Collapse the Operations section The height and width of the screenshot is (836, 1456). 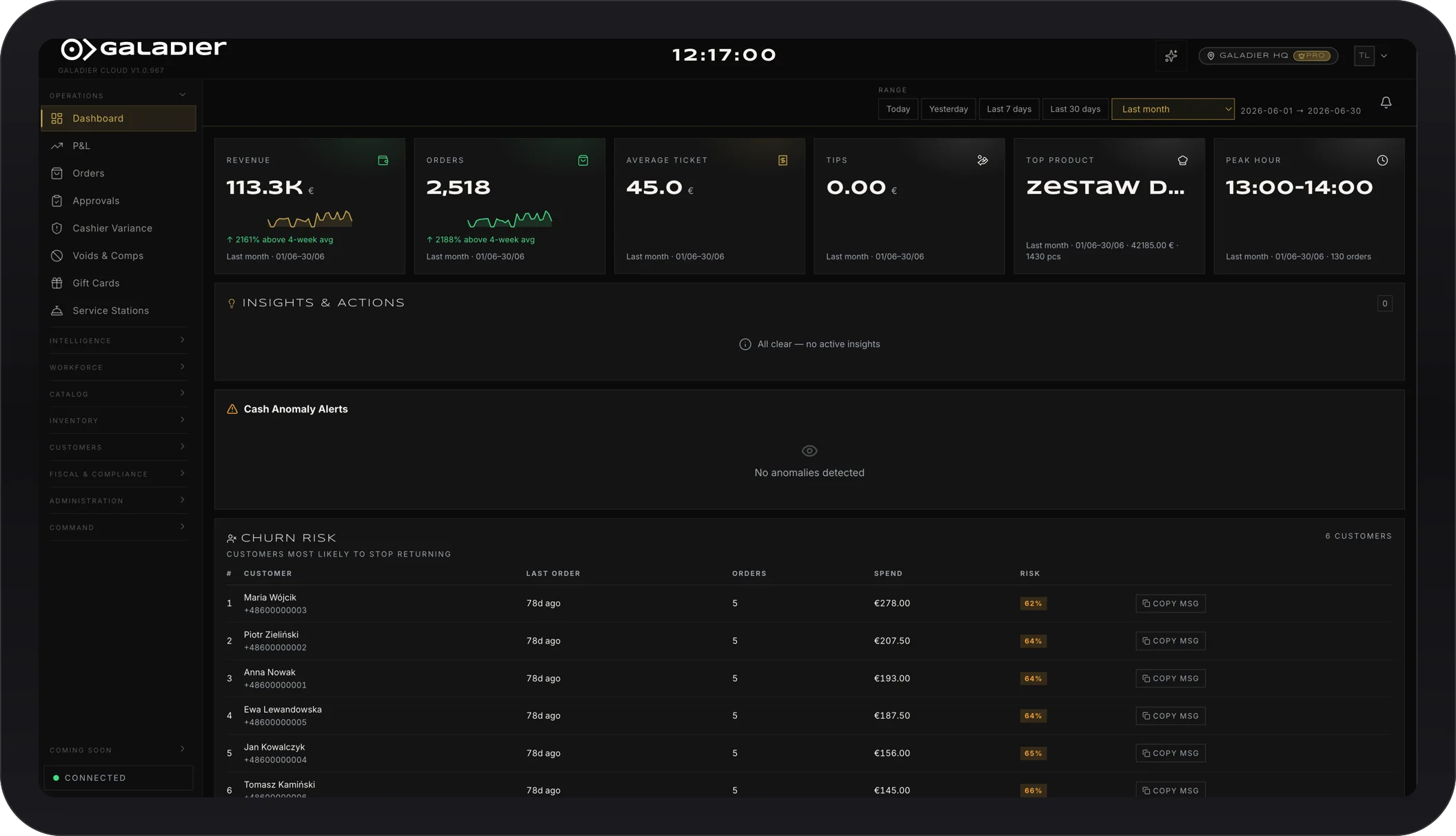pyautogui.click(x=118, y=95)
